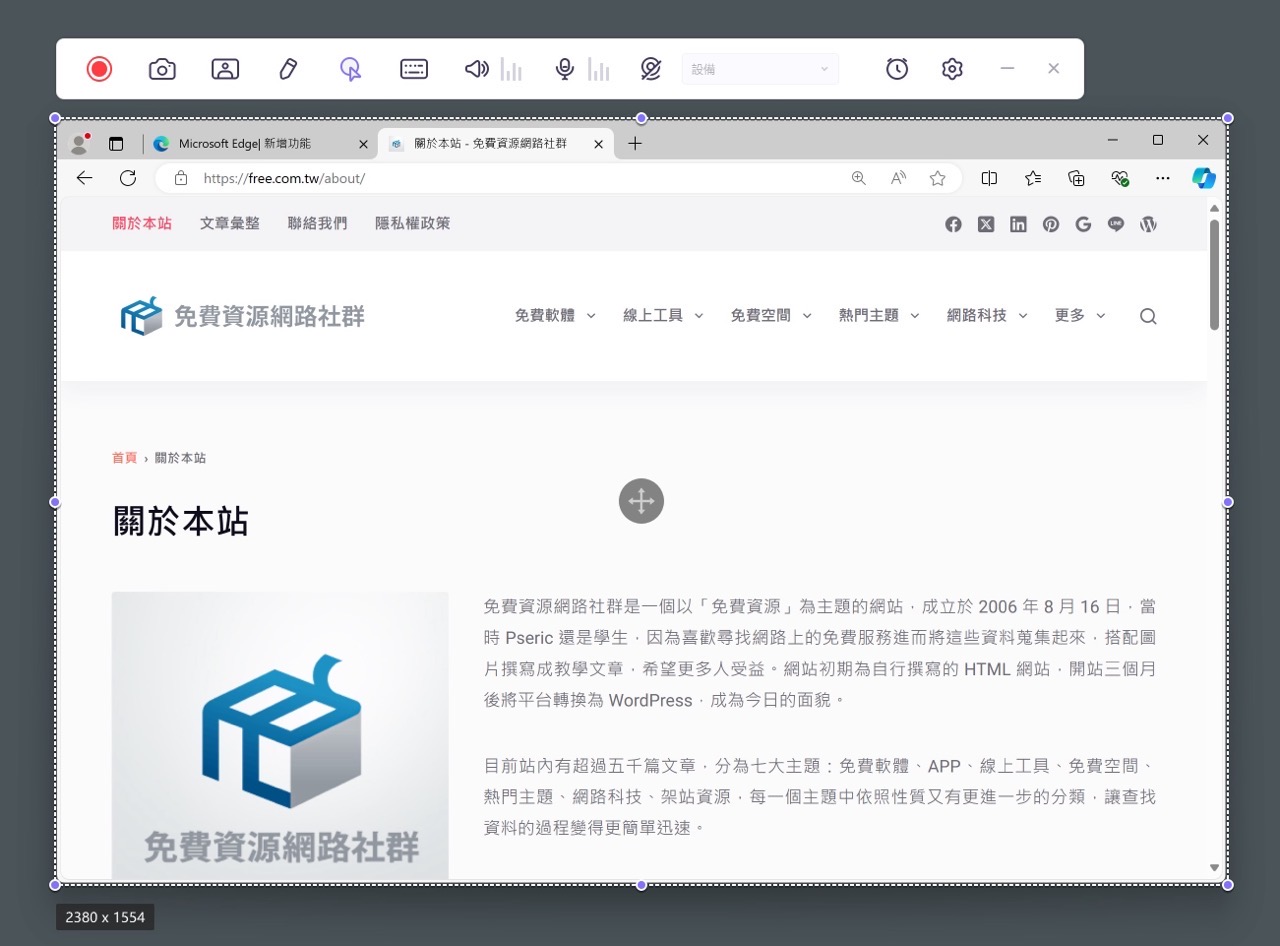1280x946 pixels.
Task: Toggle the microphone recording icon
Action: 565,69
